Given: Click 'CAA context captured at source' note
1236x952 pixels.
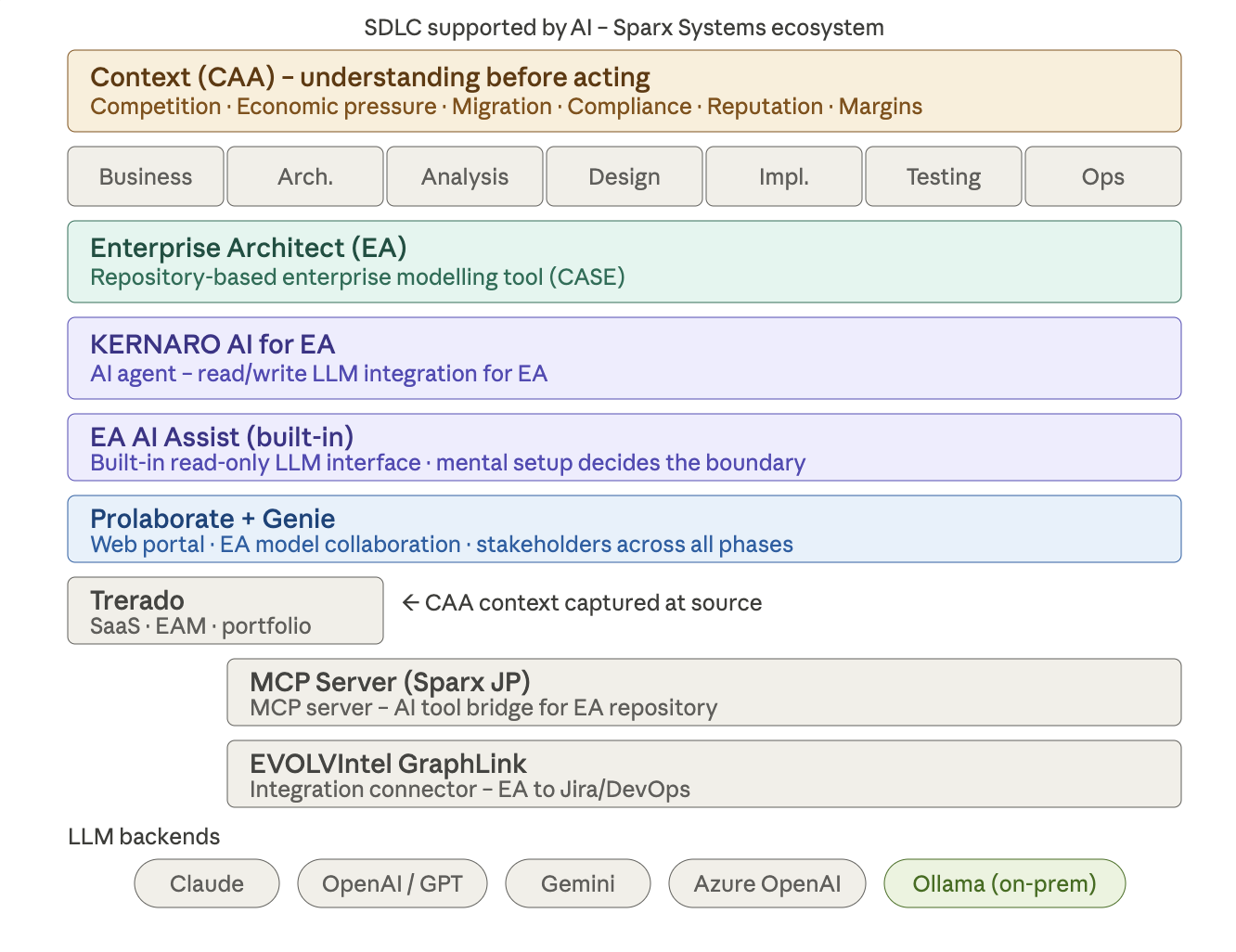Looking at the screenshot, I should tap(582, 603).
